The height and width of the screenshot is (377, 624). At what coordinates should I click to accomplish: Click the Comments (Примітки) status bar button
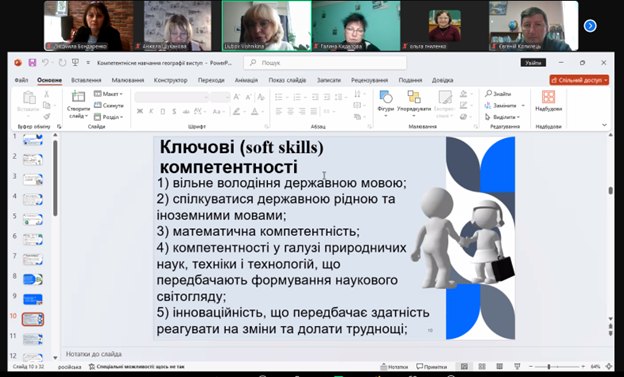click(x=431, y=366)
